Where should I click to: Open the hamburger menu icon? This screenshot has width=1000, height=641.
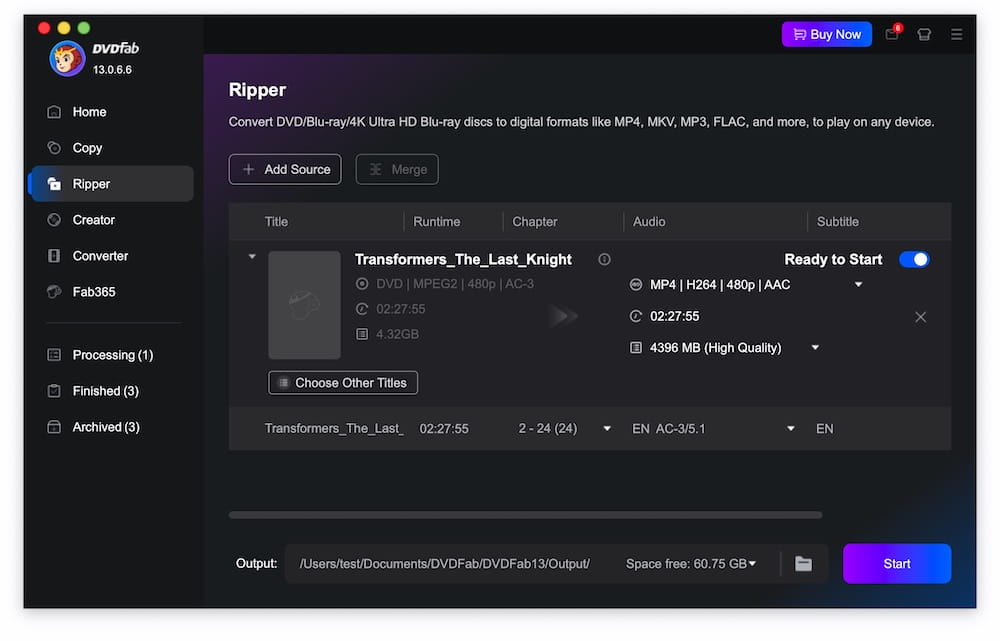[x=956, y=34]
